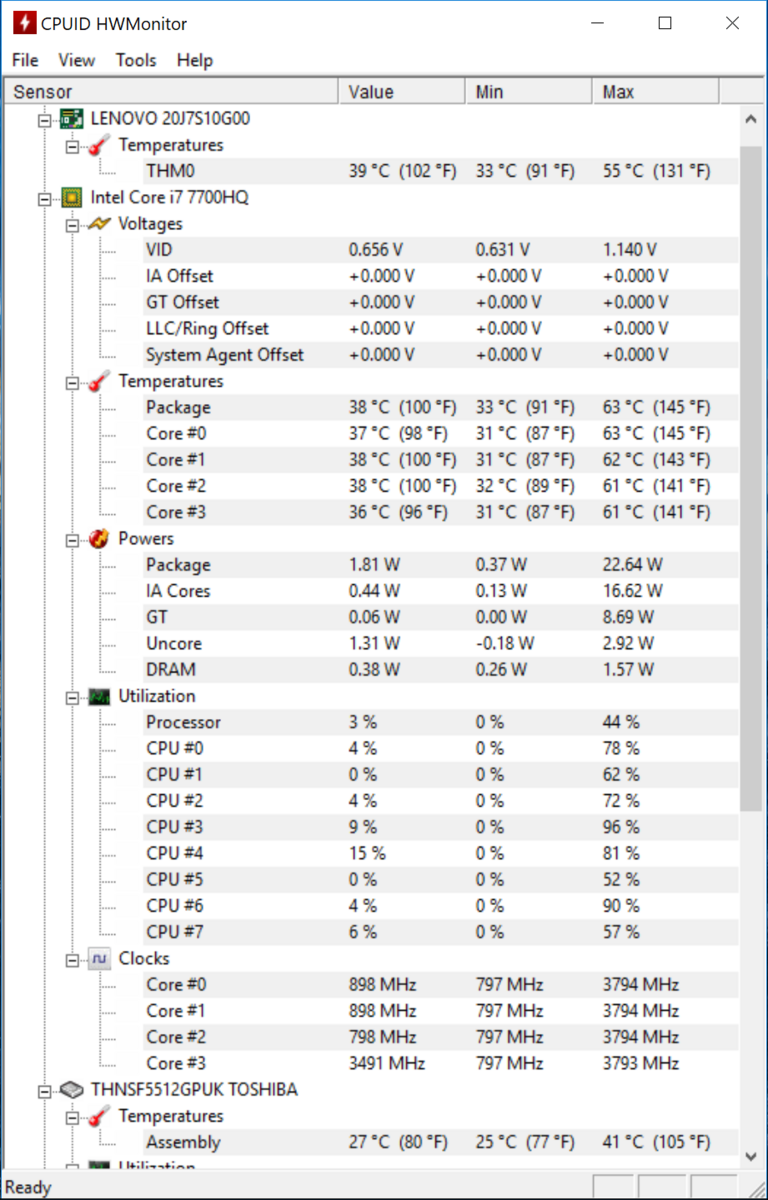The width and height of the screenshot is (768, 1200).
Task: Click the LENOVO motherboard icon
Action: 71,119
